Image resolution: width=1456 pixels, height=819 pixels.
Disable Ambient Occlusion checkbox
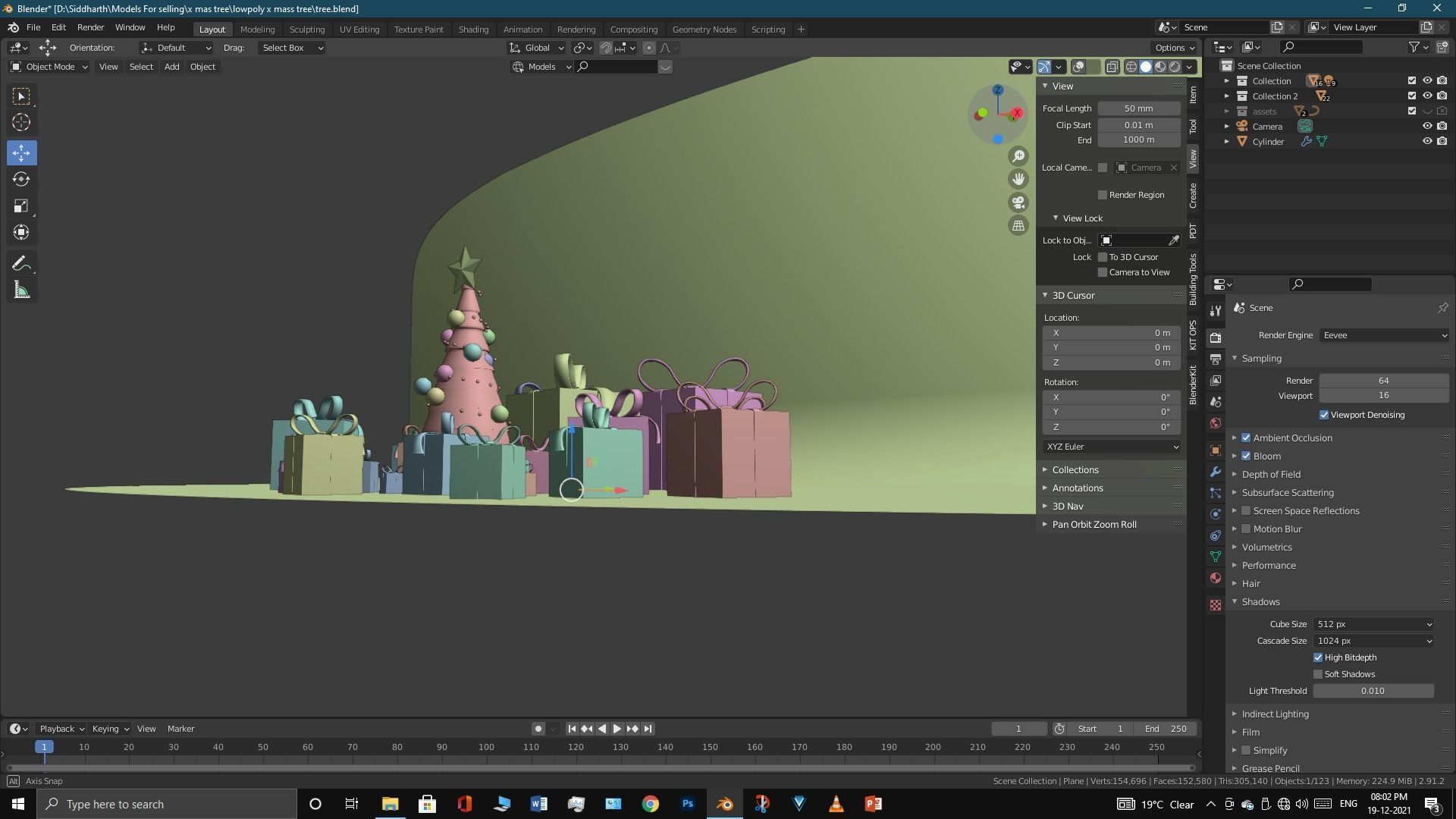[x=1246, y=438]
